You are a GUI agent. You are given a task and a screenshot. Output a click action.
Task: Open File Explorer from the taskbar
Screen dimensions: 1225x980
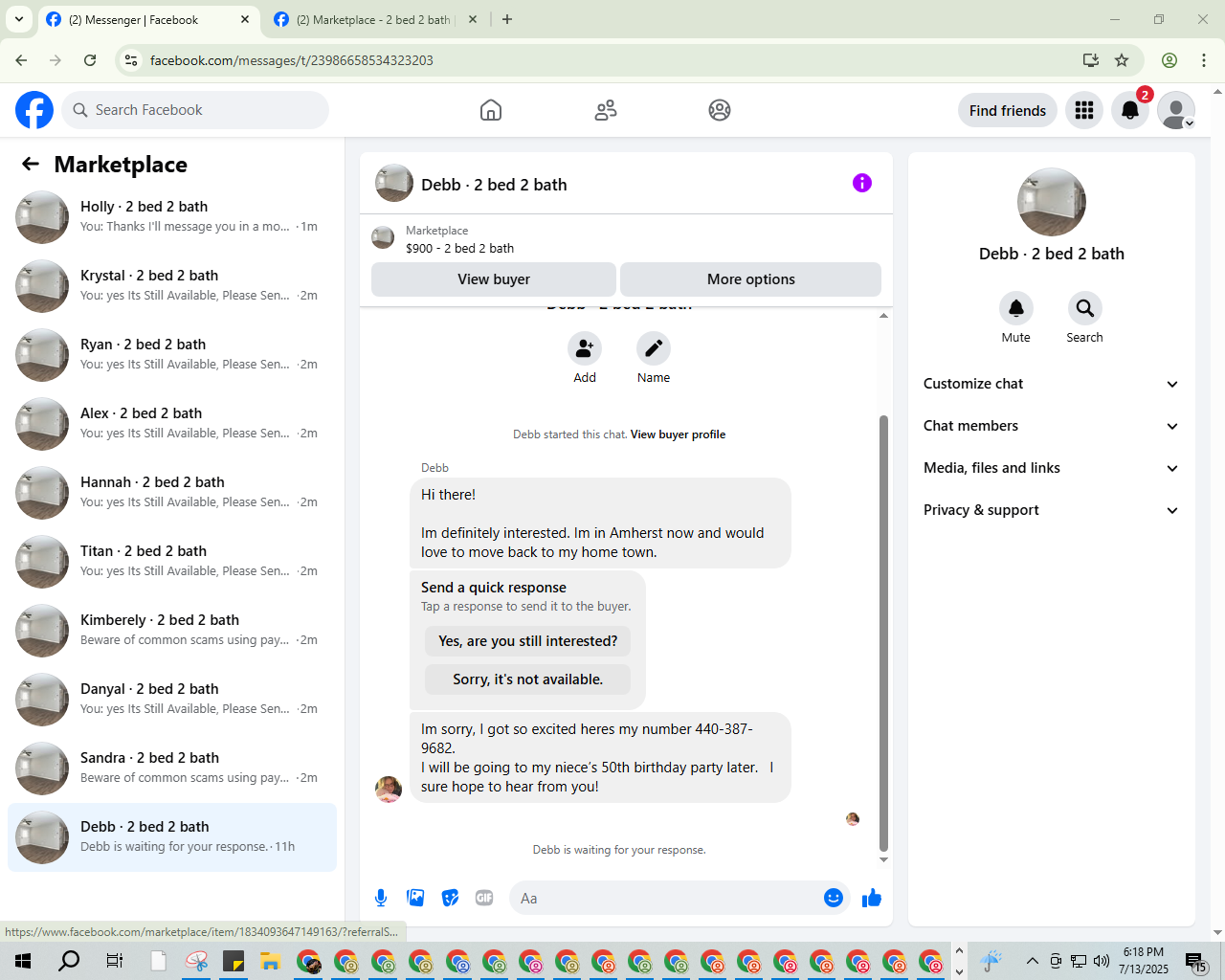270,961
